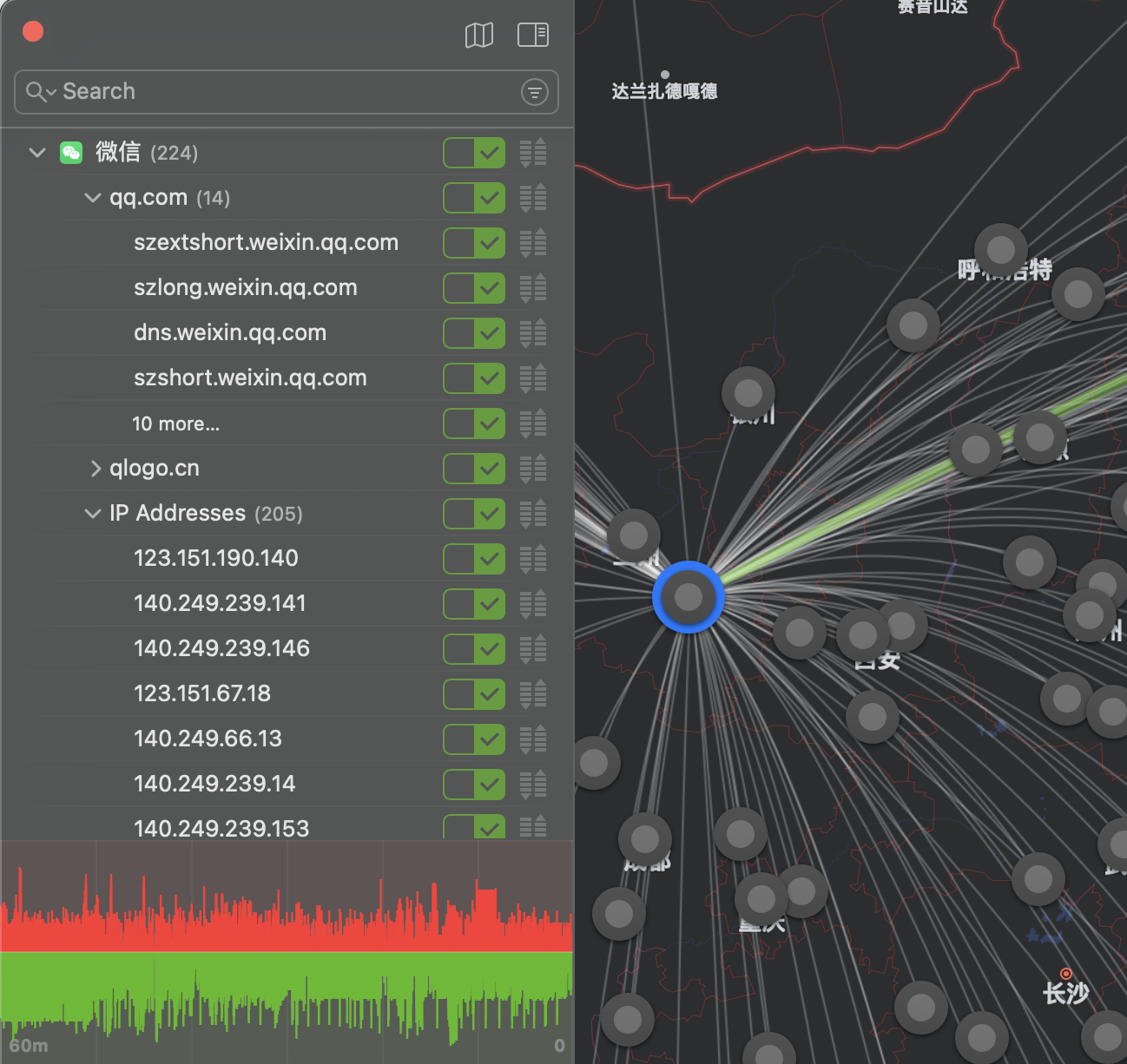Select IP address 123.151.67.18
Screen dimensions: 1127x1064
[x=202, y=693]
